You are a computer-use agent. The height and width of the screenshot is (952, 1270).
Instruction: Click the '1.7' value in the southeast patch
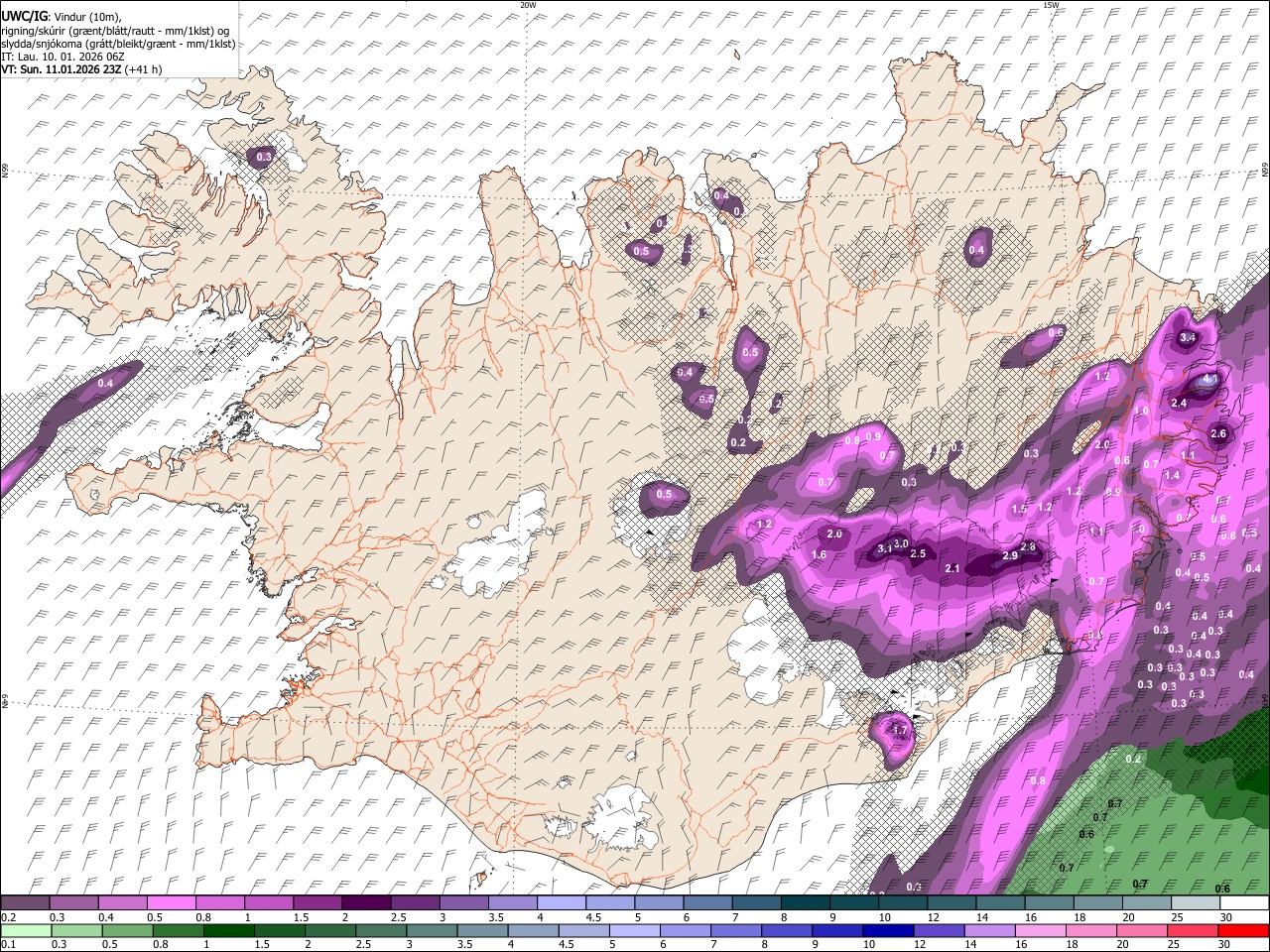pos(899,730)
